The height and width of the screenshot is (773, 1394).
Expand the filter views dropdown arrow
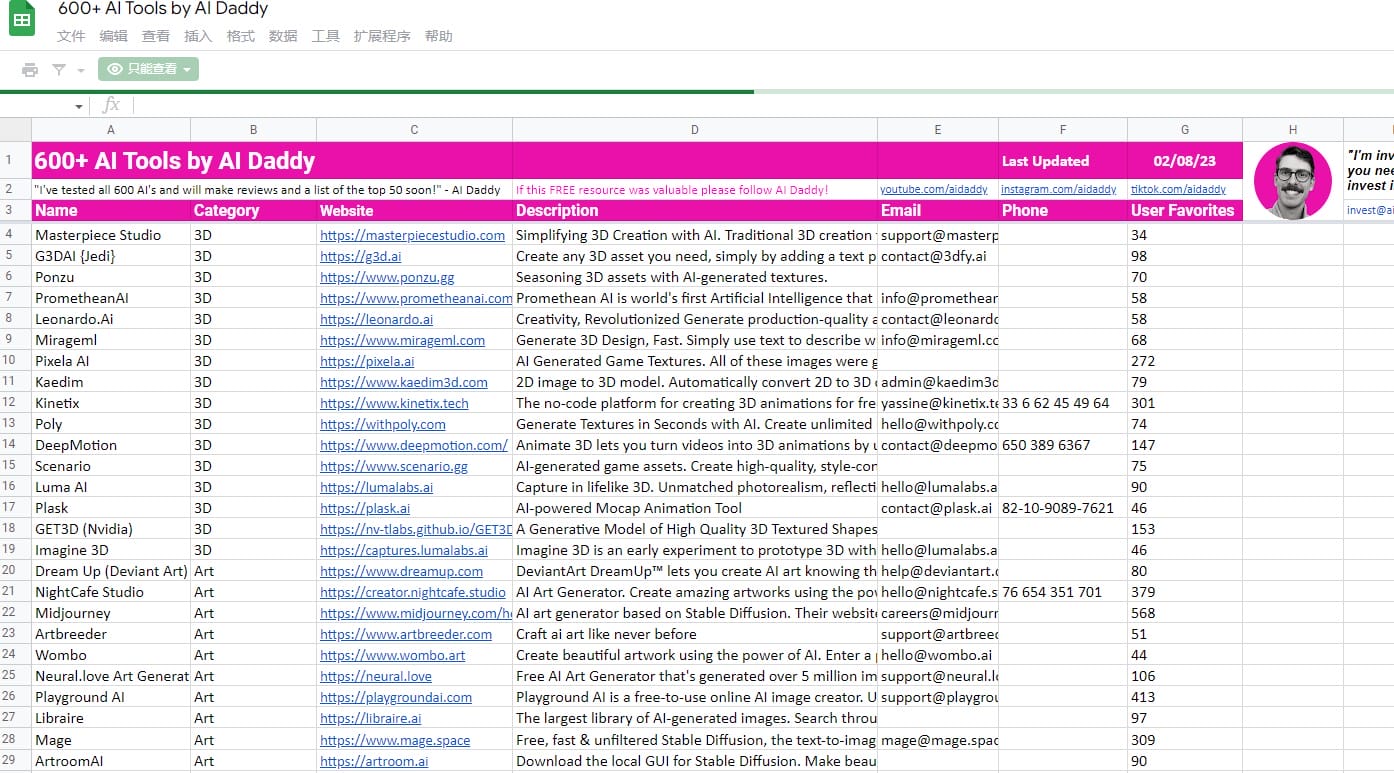click(x=81, y=70)
